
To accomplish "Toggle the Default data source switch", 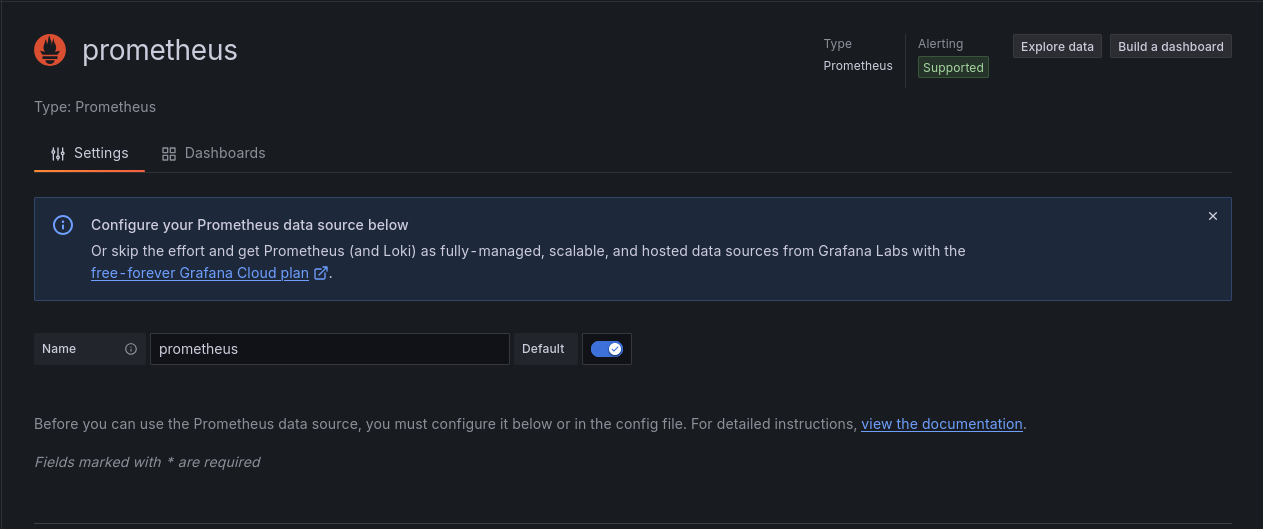I will click(606, 349).
